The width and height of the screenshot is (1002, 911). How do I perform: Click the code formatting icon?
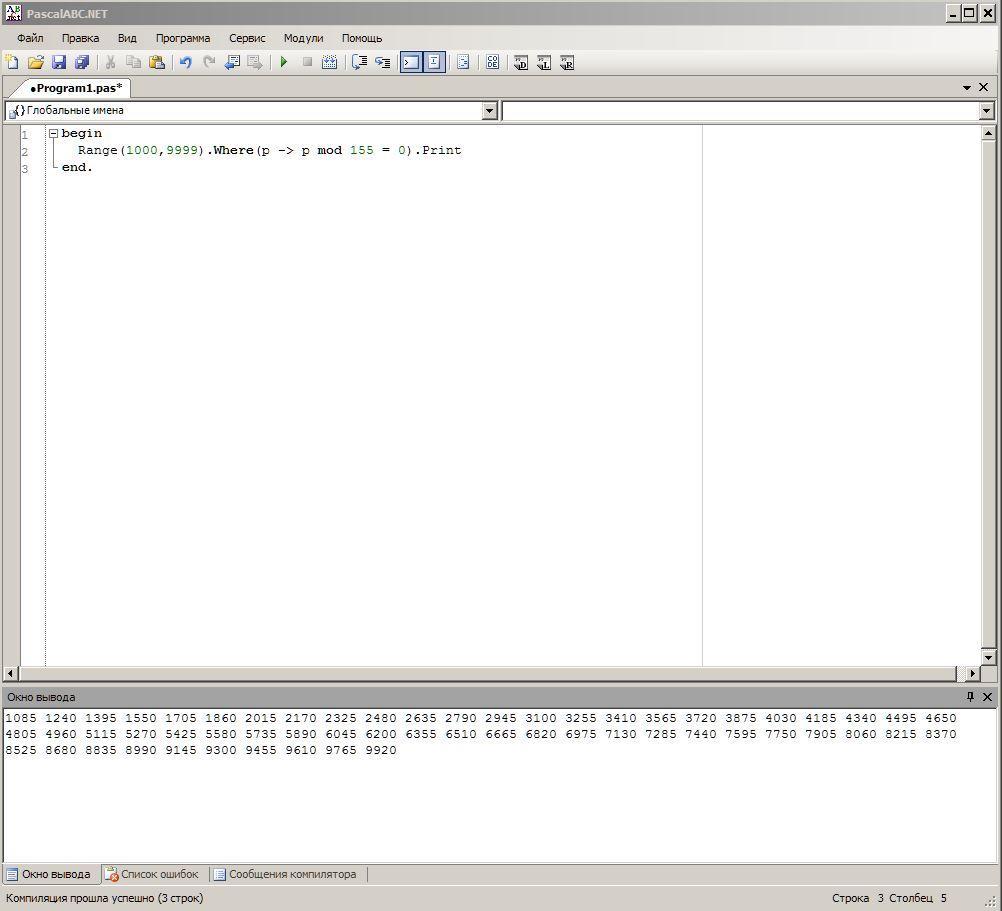[463, 62]
